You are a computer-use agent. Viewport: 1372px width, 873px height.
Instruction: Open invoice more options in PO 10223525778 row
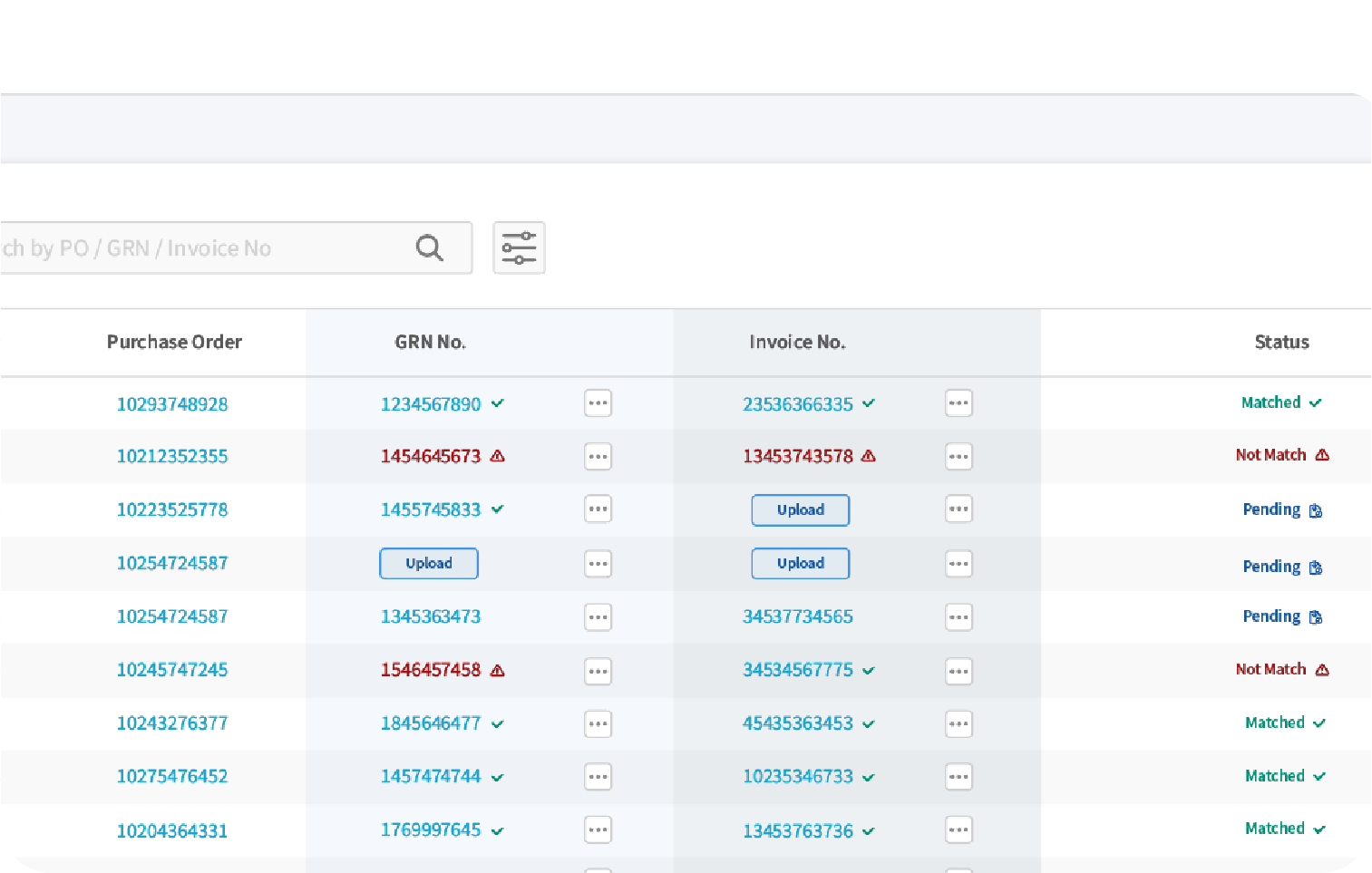point(958,509)
